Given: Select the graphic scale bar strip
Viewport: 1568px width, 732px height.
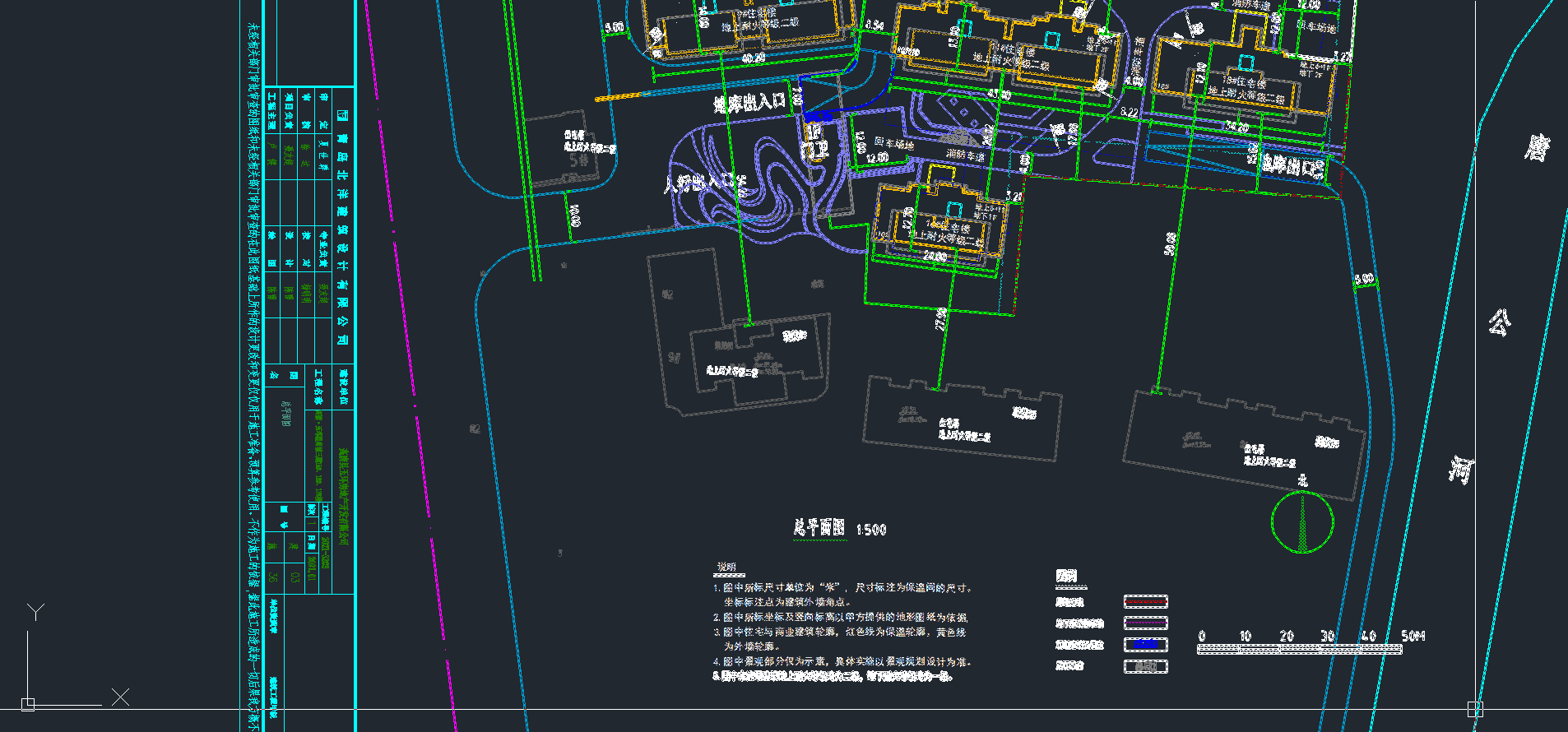Looking at the screenshot, I should tap(1300, 650).
